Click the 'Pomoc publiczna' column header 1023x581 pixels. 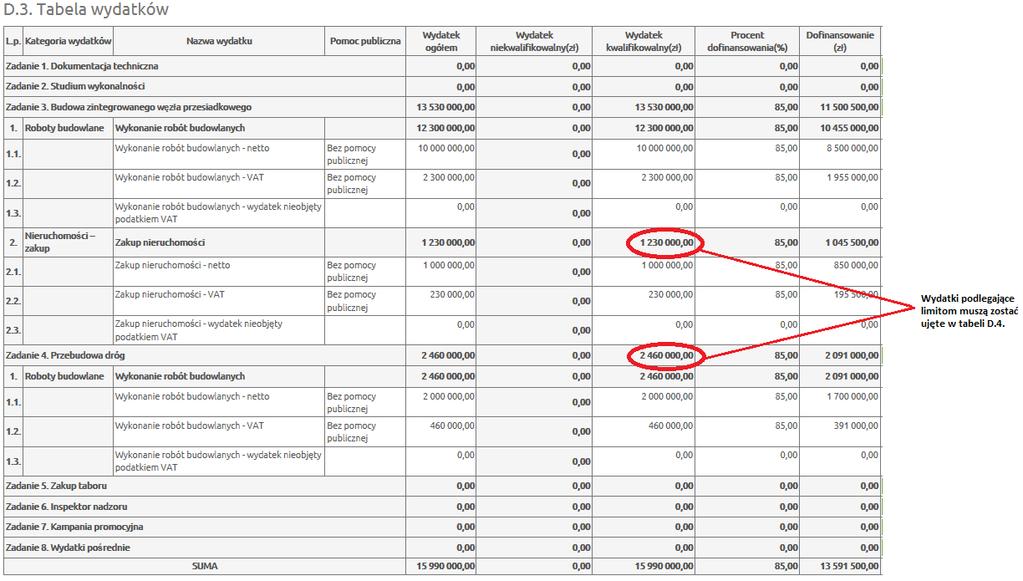pyautogui.click(x=365, y=41)
